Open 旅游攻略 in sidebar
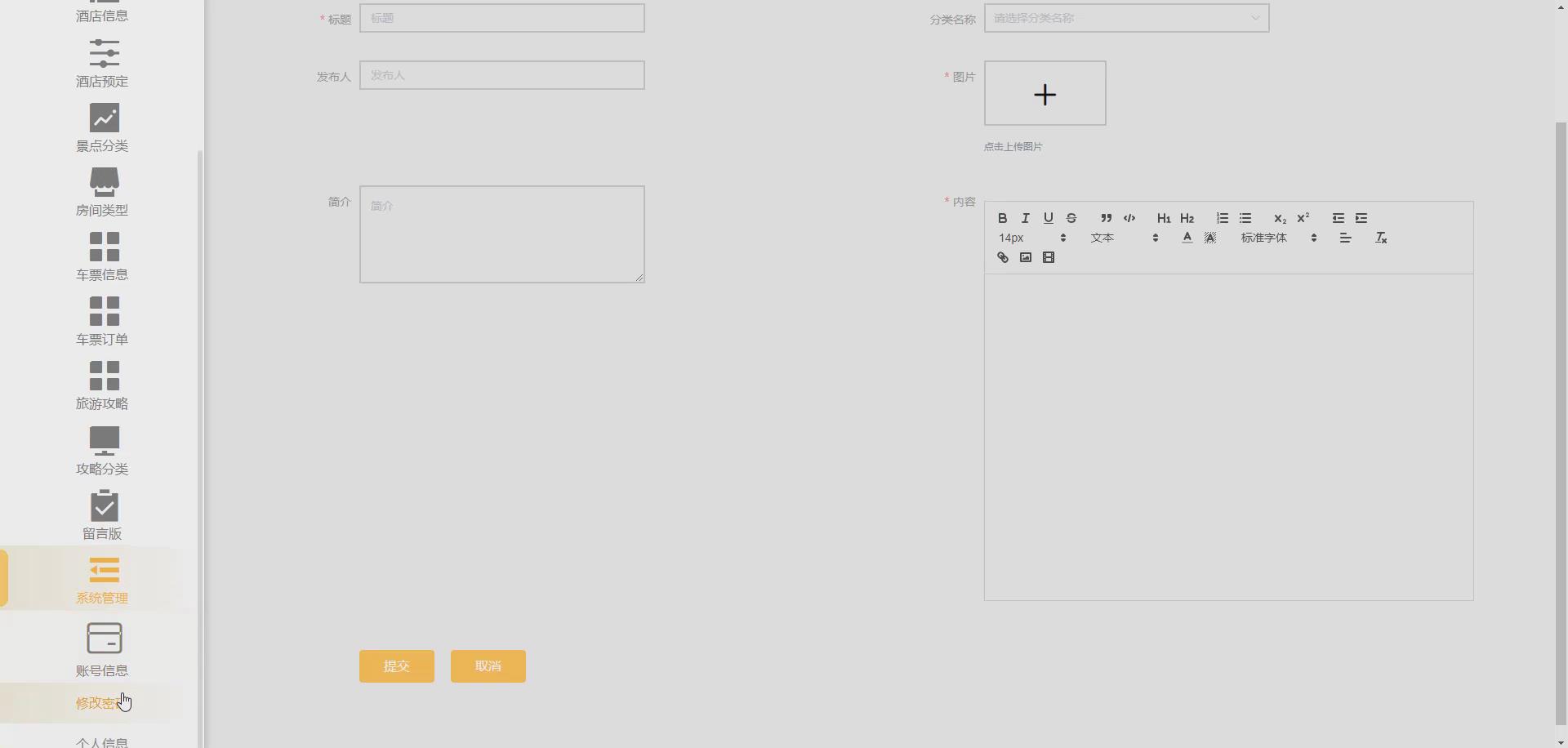The image size is (1568, 748). 102,386
